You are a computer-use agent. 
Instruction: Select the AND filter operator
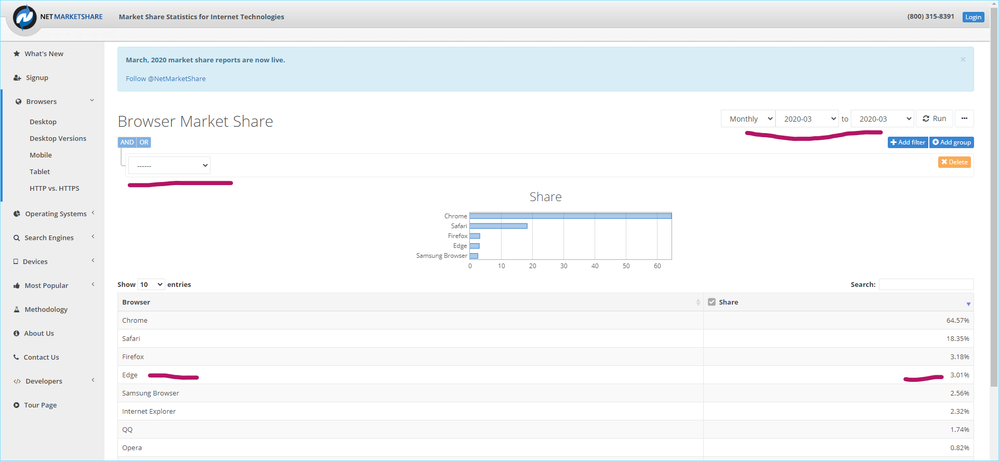click(x=127, y=143)
